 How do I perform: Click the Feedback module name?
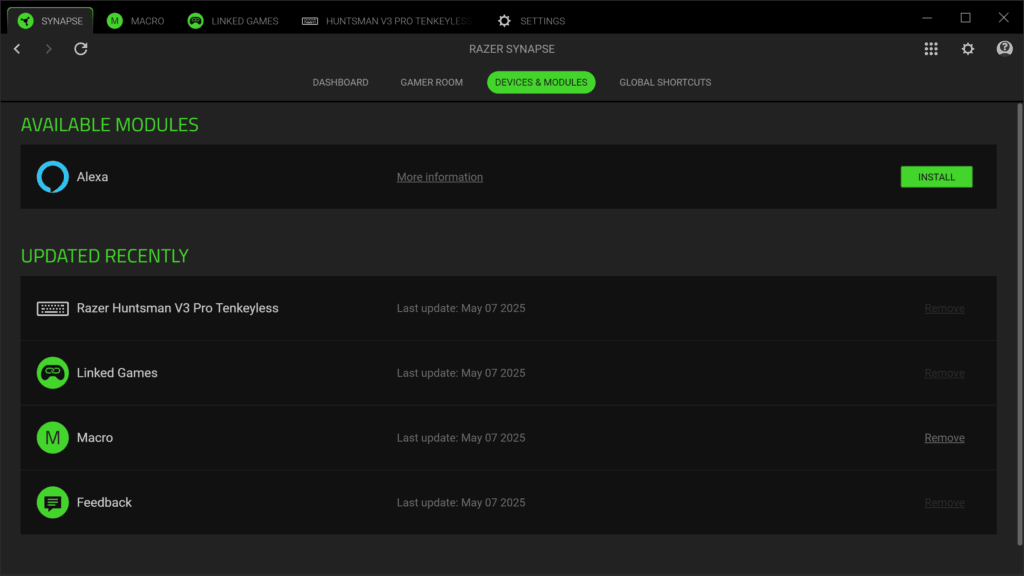pyautogui.click(x=104, y=502)
